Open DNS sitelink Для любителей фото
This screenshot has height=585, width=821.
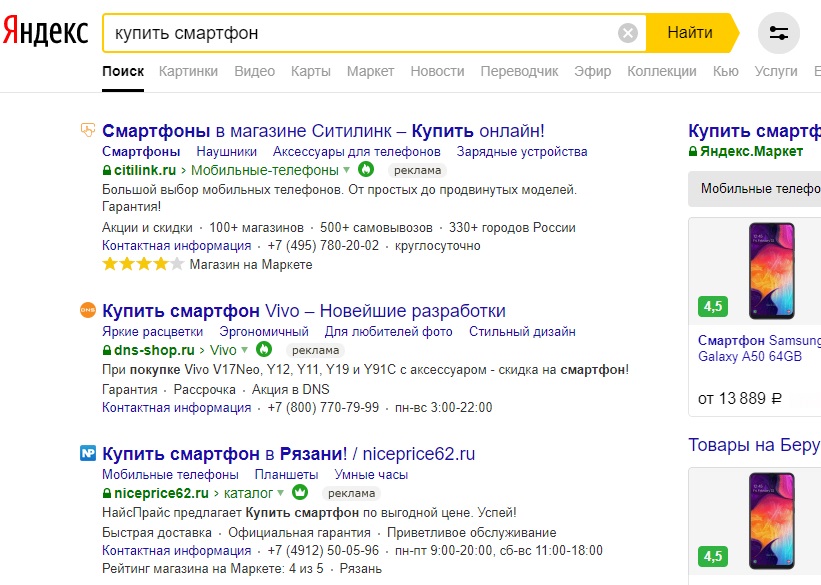pyautogui.click(x=389, y=332)
